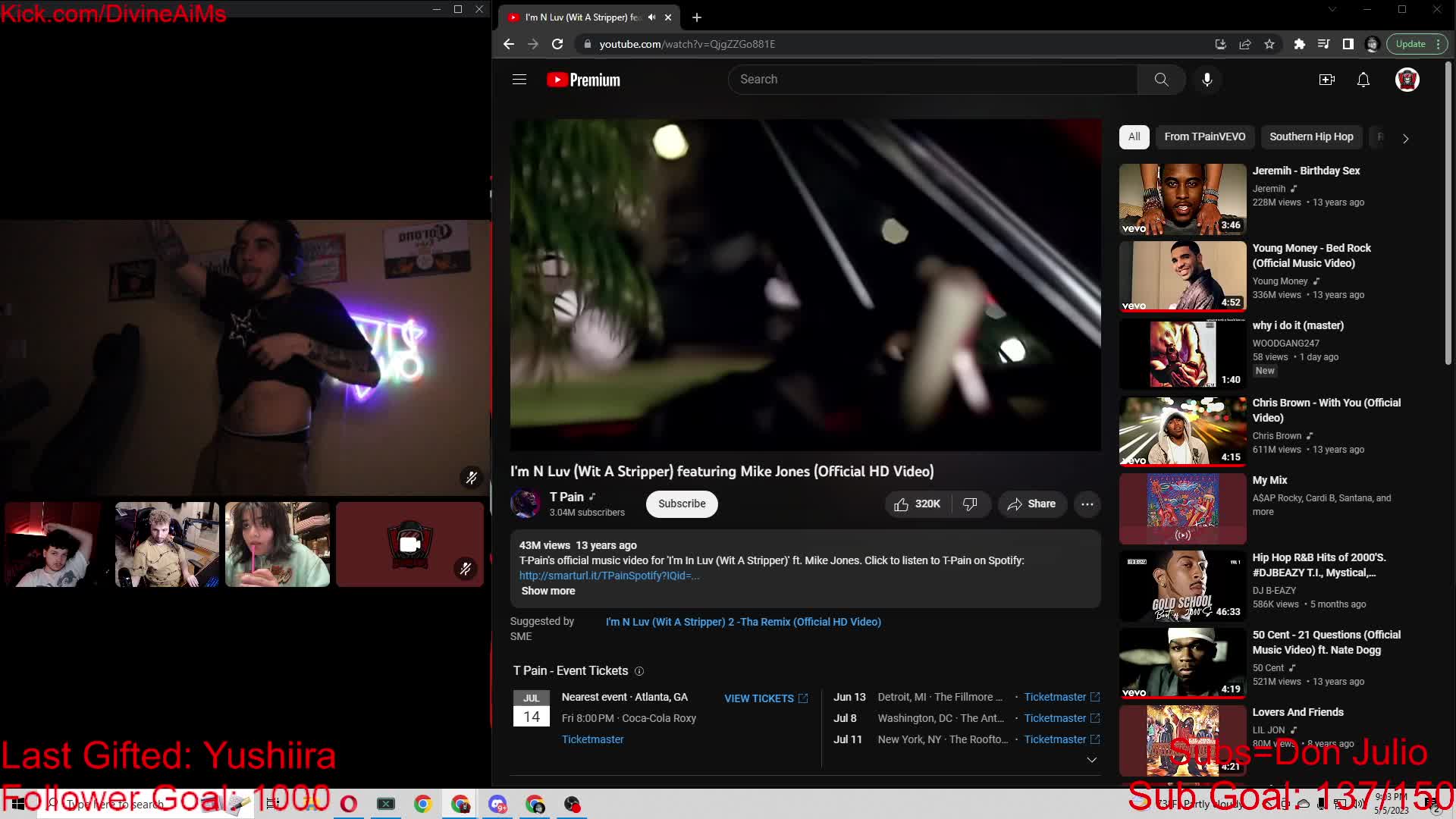
Task: Select the From TPainVEVO filter chip
Action: click(x=1205, y=136)
